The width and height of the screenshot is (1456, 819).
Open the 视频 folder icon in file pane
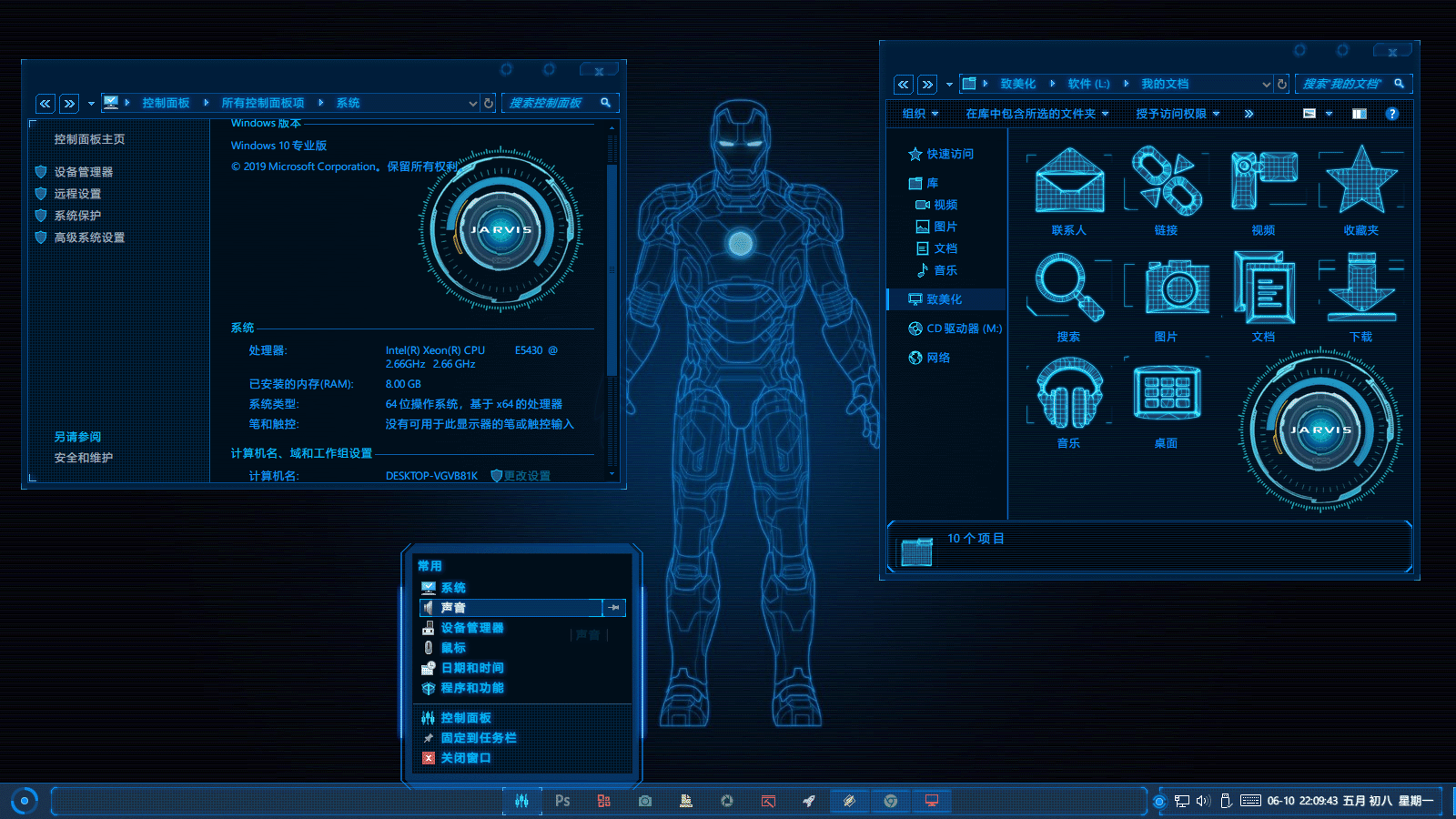[1264, 182]
